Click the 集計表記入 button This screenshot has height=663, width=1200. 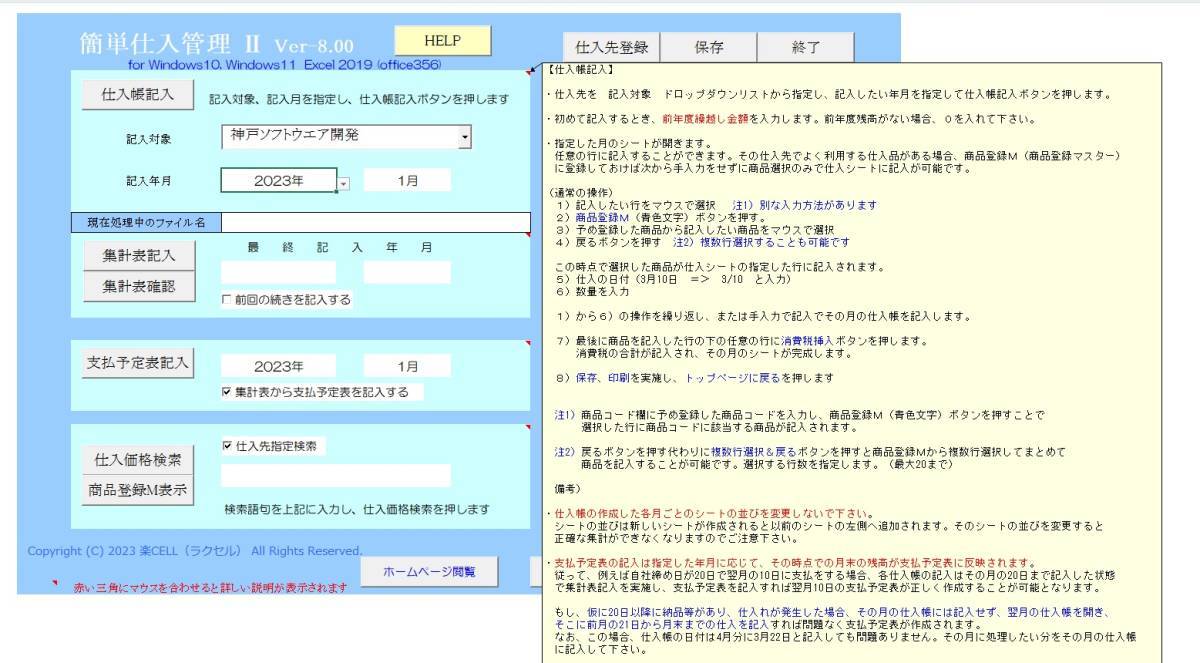pos(138,255)
